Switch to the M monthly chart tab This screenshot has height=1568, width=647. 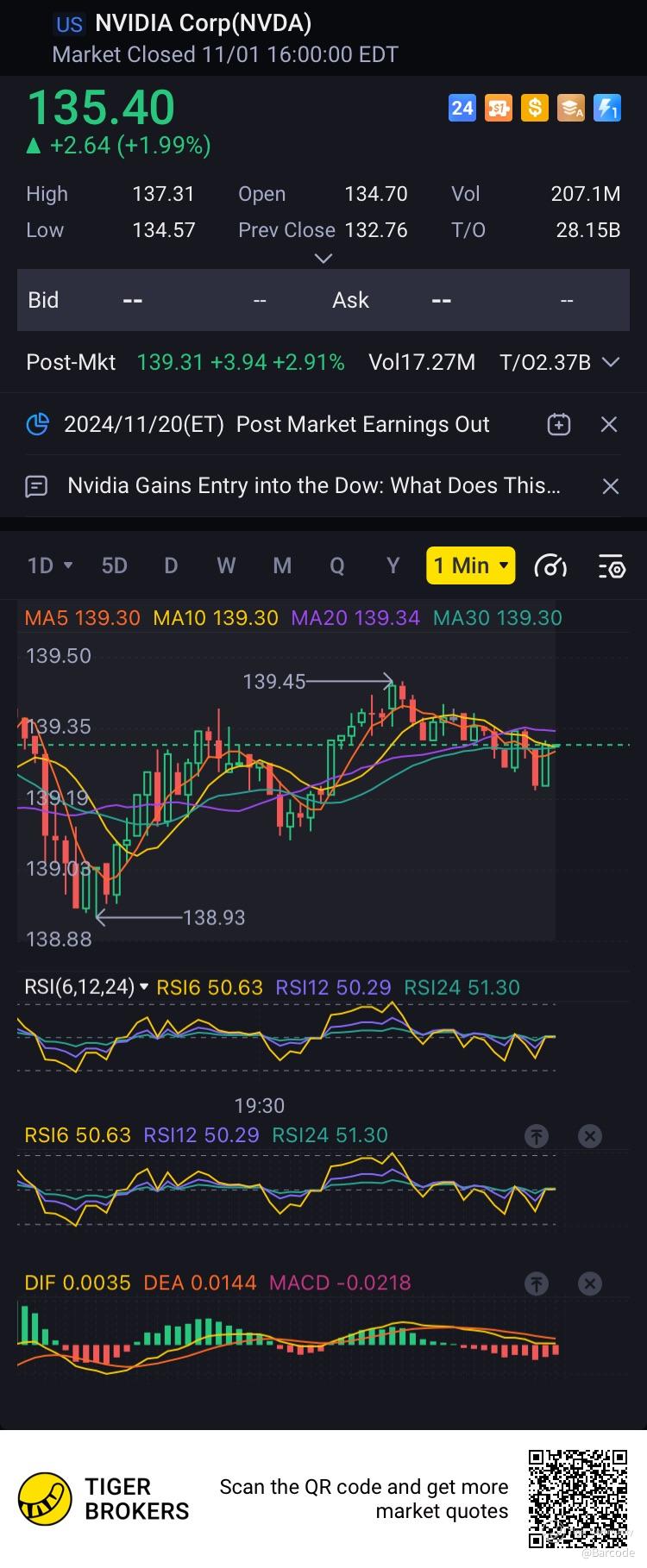click(282, 565)
